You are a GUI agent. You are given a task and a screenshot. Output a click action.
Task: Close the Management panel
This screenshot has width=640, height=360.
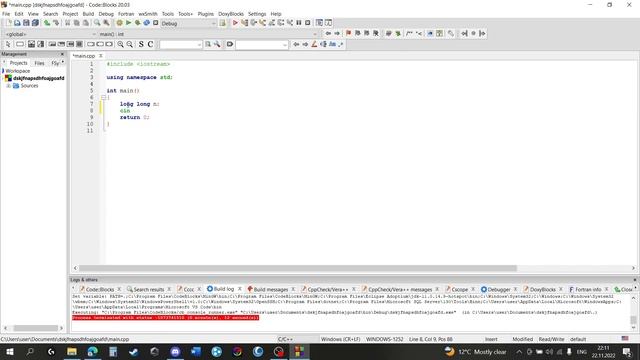pos(62,54)
